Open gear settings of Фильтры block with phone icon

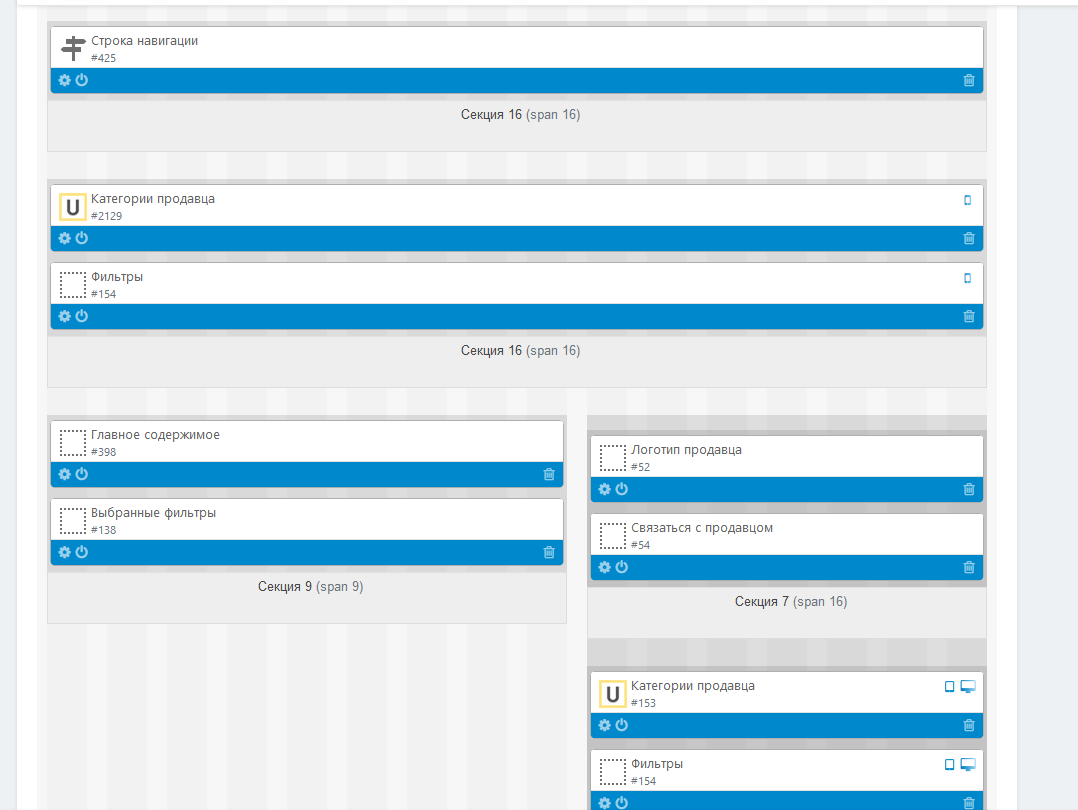click(65, 316)
